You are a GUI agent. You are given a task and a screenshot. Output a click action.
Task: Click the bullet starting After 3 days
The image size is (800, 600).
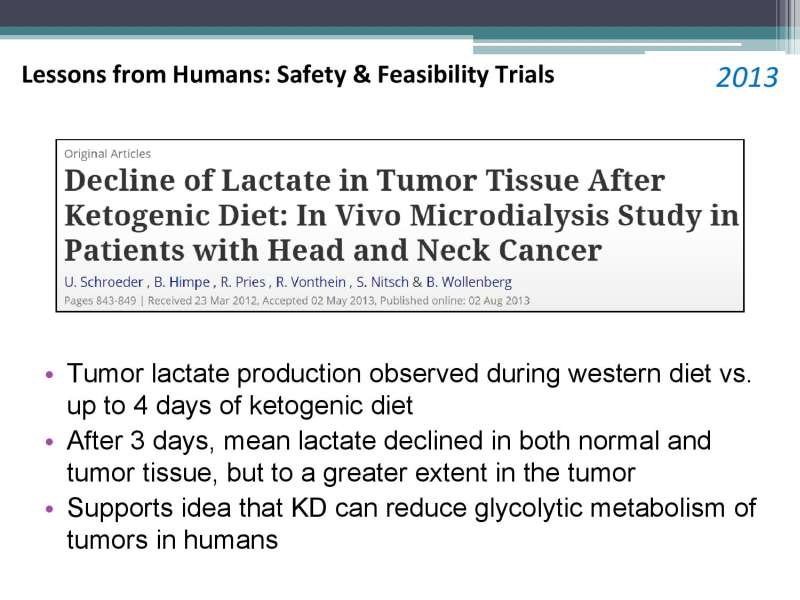click(389, 456)
